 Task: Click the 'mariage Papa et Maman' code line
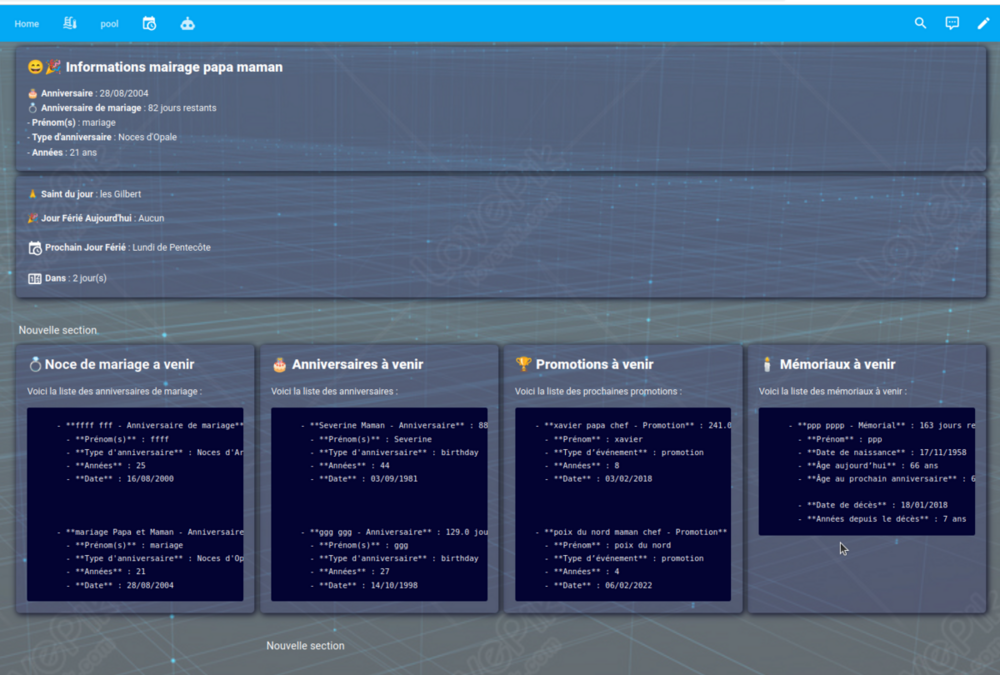(151, 532)
